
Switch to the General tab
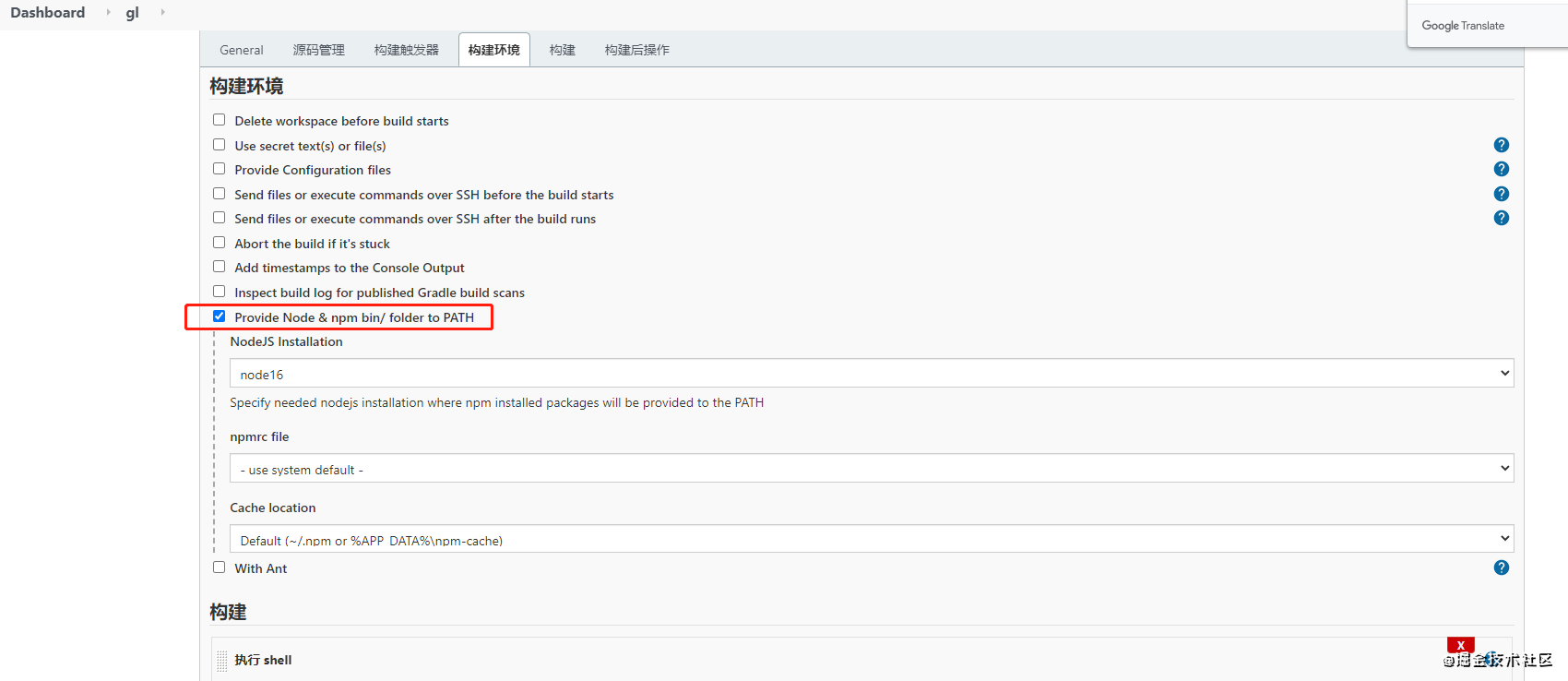pyautogui.click(x=241, y=50)
